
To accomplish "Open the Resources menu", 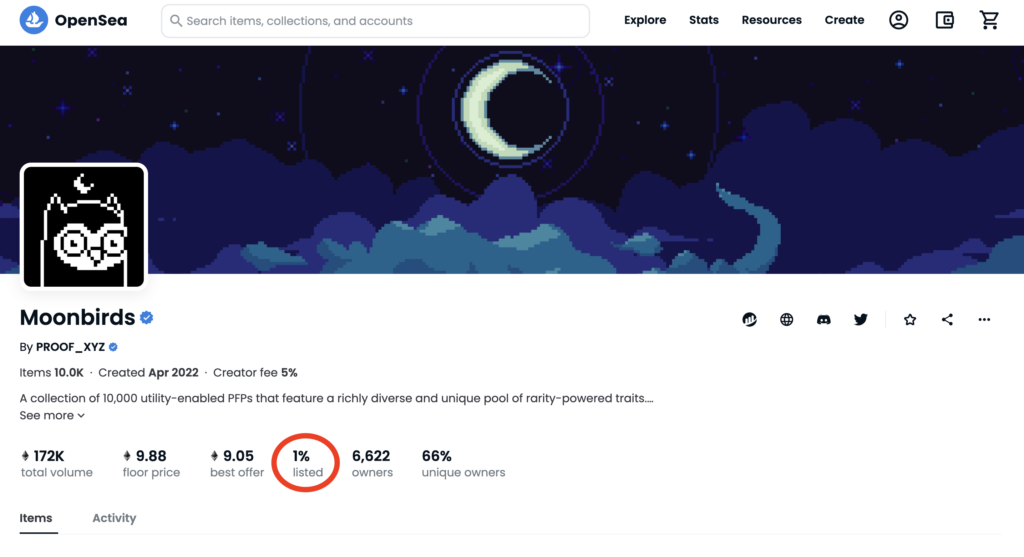I will coord(771,20).
